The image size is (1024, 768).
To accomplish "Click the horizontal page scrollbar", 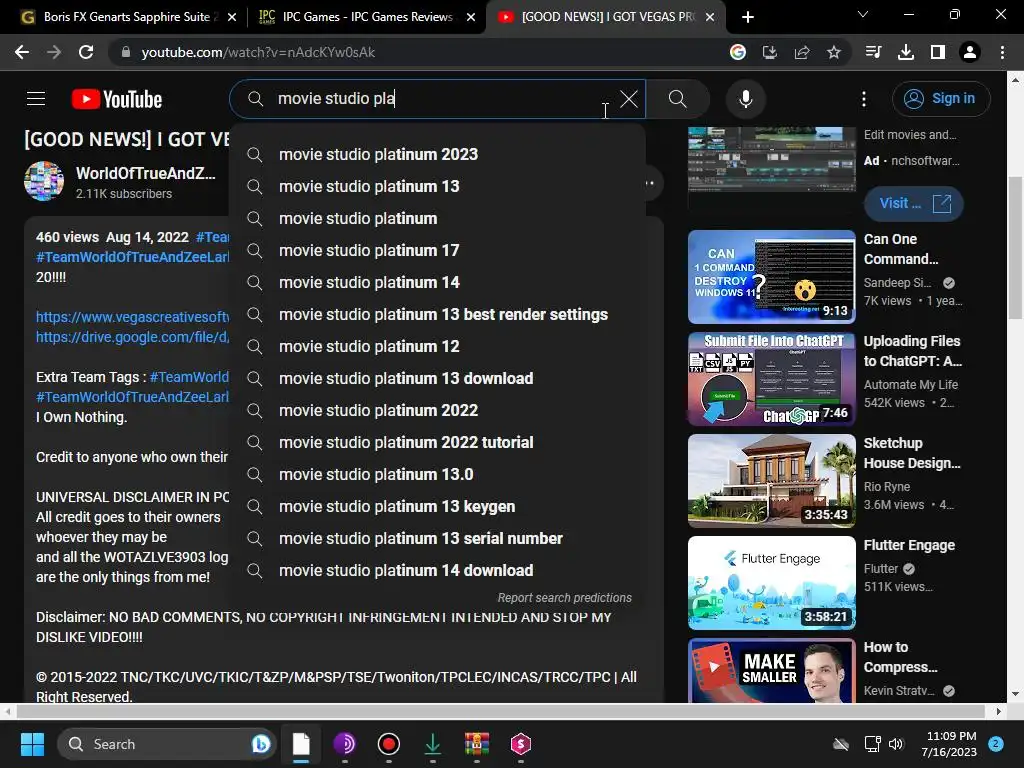I will pyautogui.click(x=503, y=711).
